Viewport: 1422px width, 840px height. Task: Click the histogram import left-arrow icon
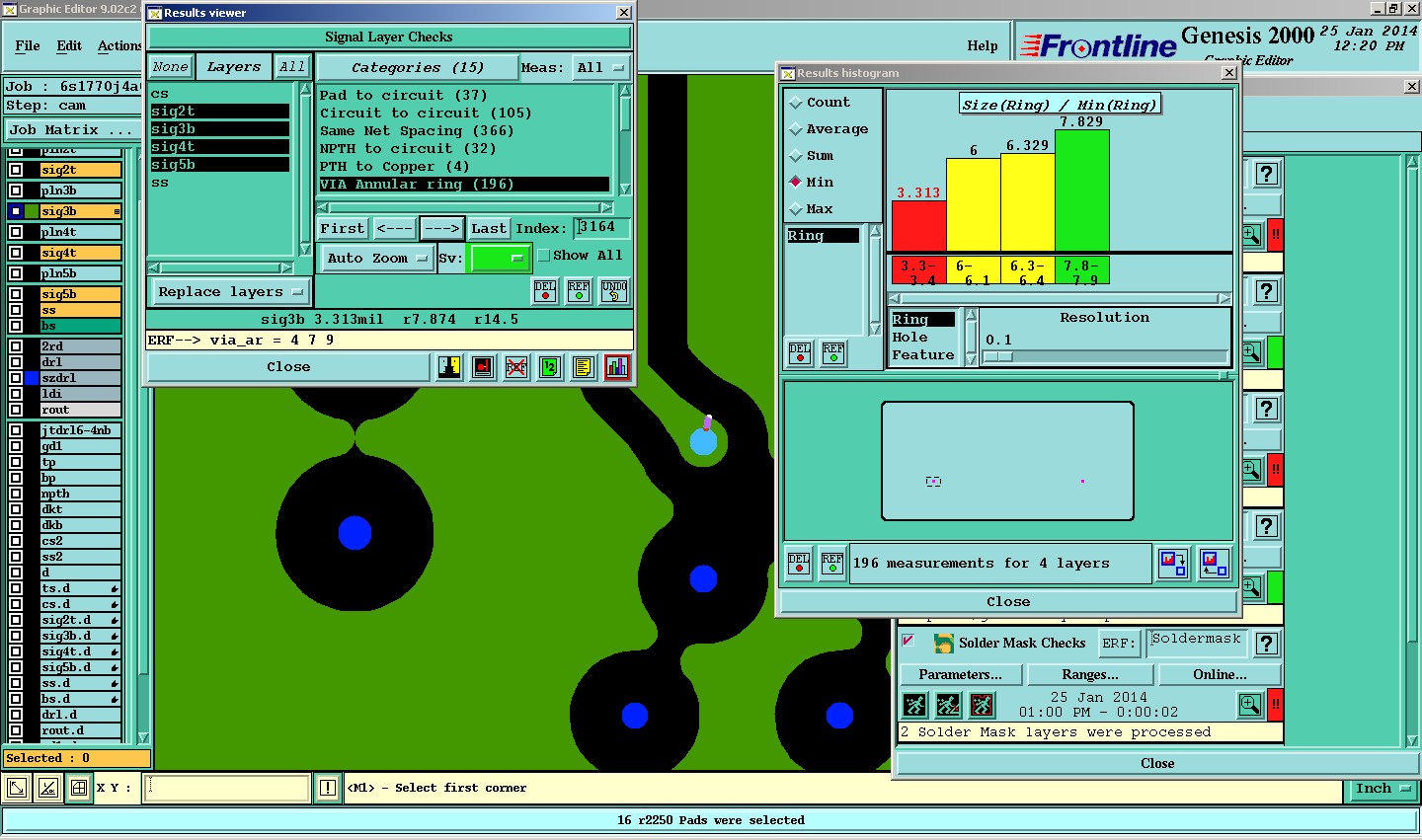pyautogui.click(x=1215, y=564)
